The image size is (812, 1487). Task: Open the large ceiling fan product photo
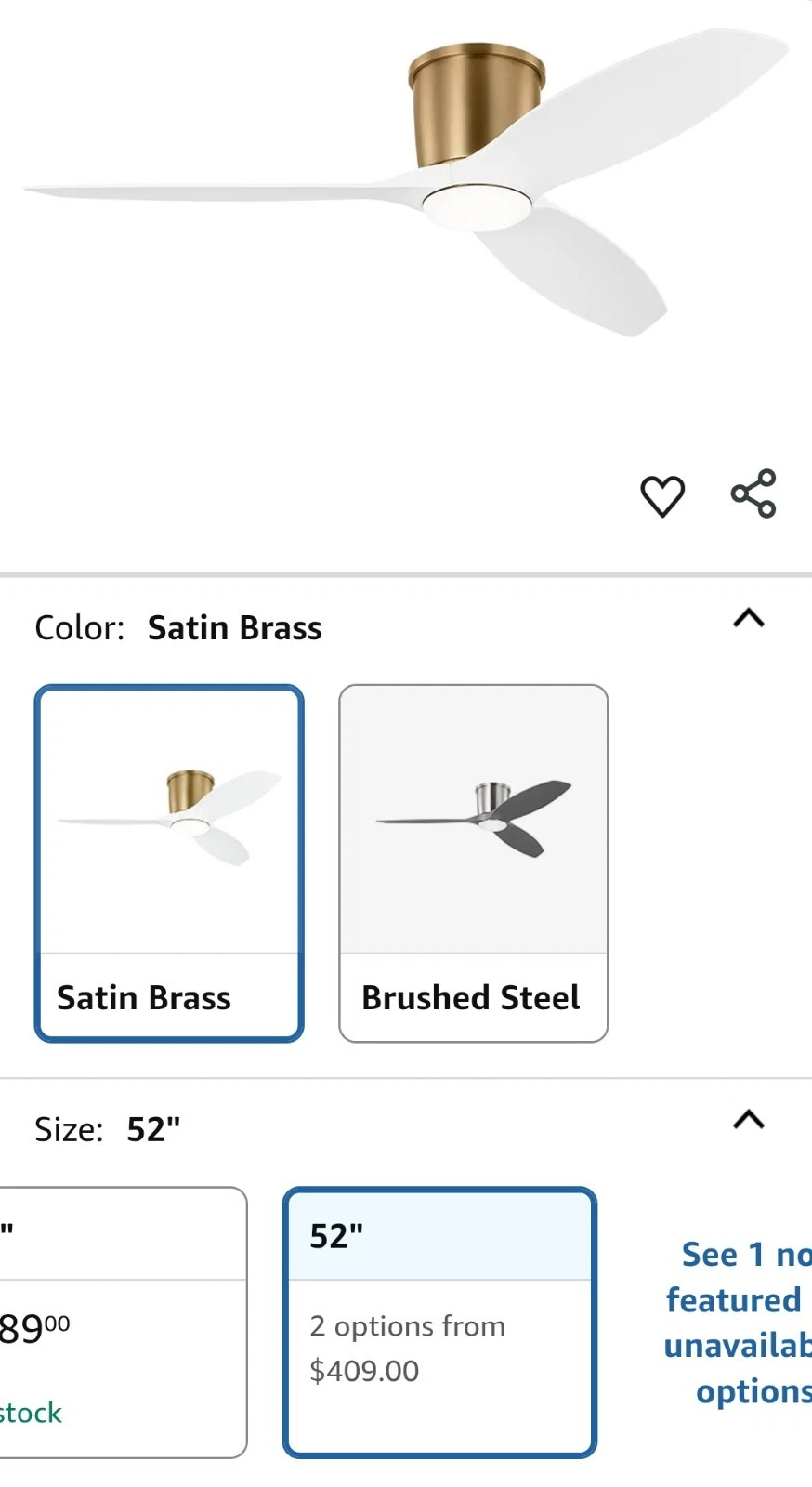click(406, 186)
